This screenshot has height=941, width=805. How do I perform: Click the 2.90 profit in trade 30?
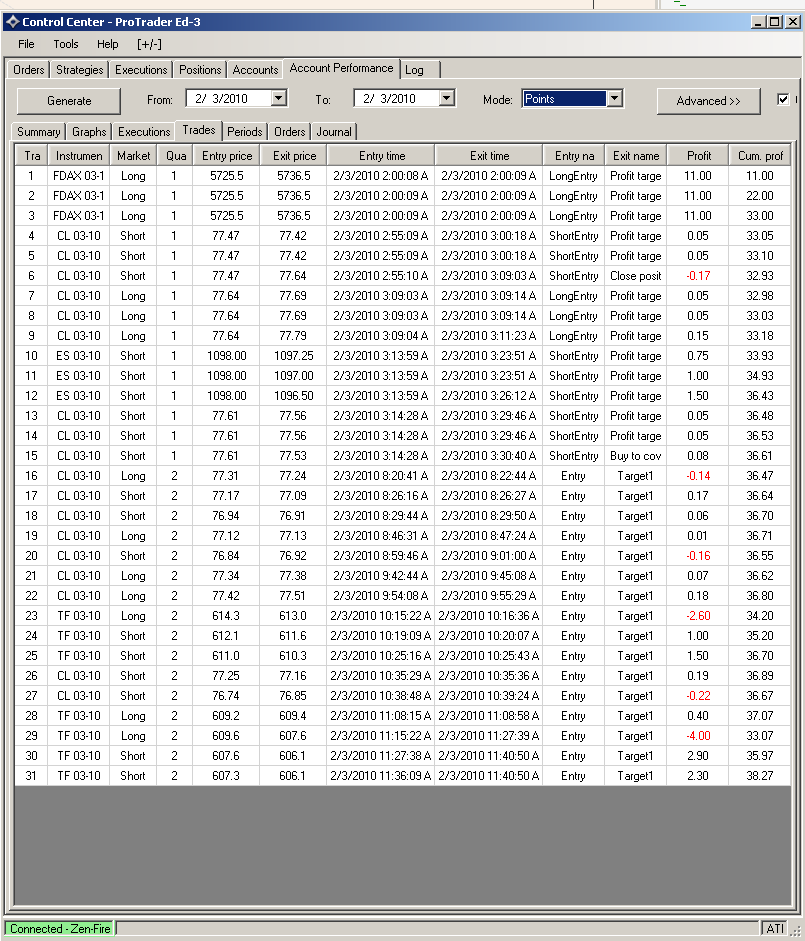click(698, 756)
